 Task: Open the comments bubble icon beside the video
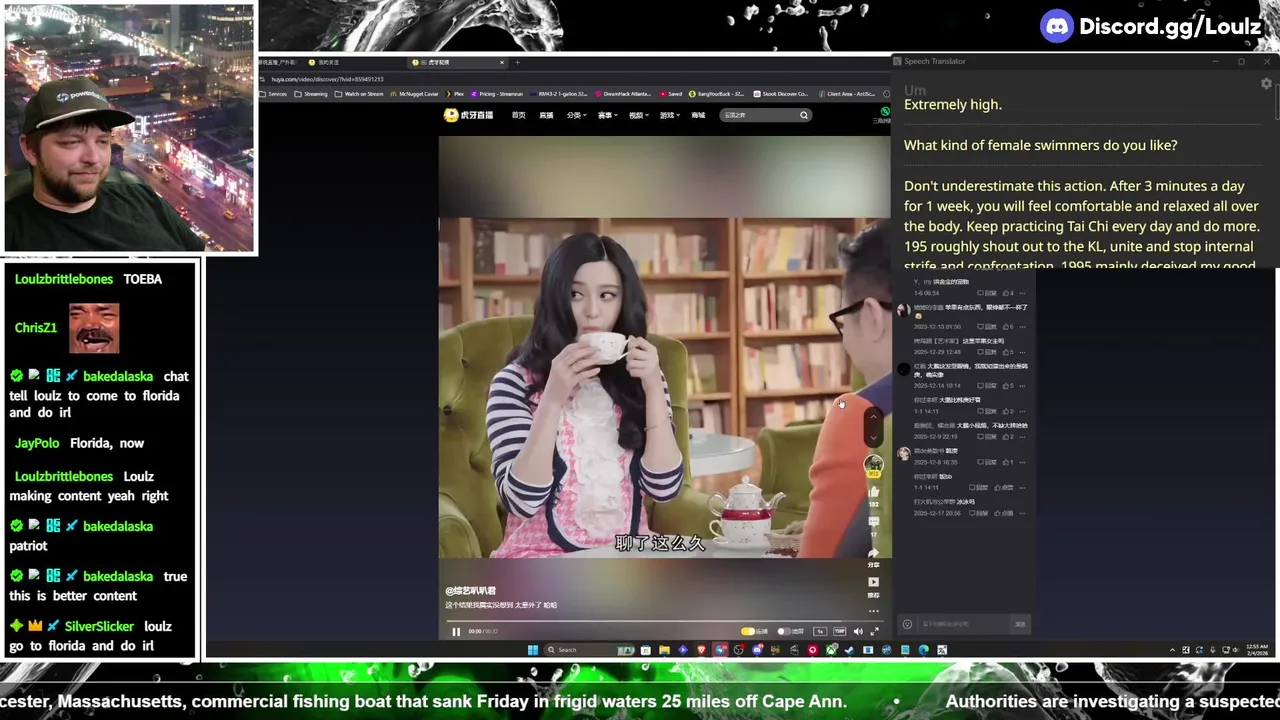pyautogui.click(x=873, y=521)
